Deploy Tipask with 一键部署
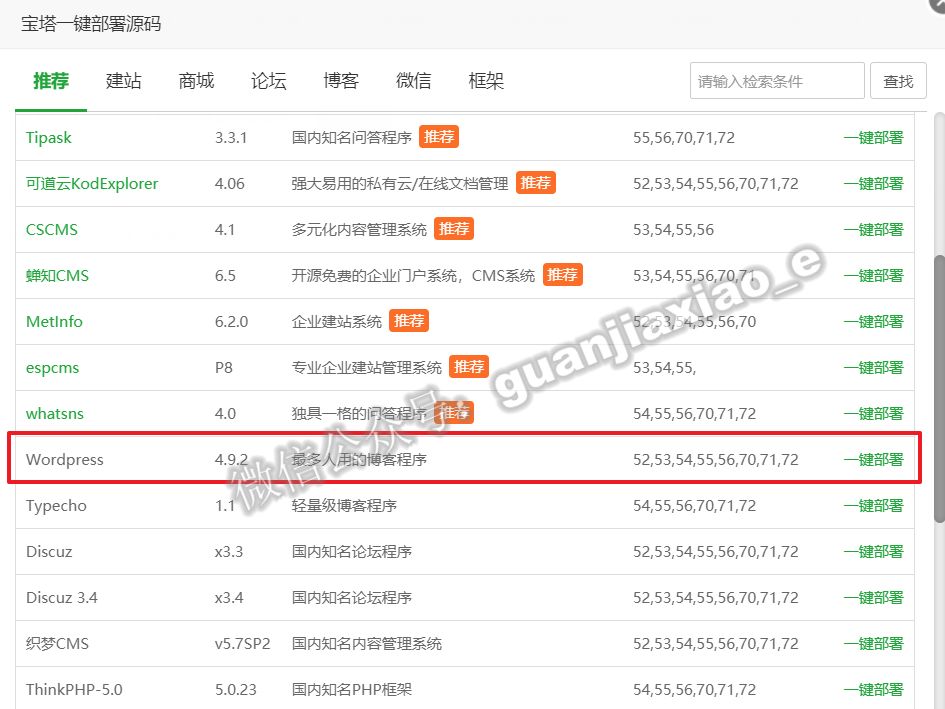This screenshot has height=709, width=945. point(873,137)
